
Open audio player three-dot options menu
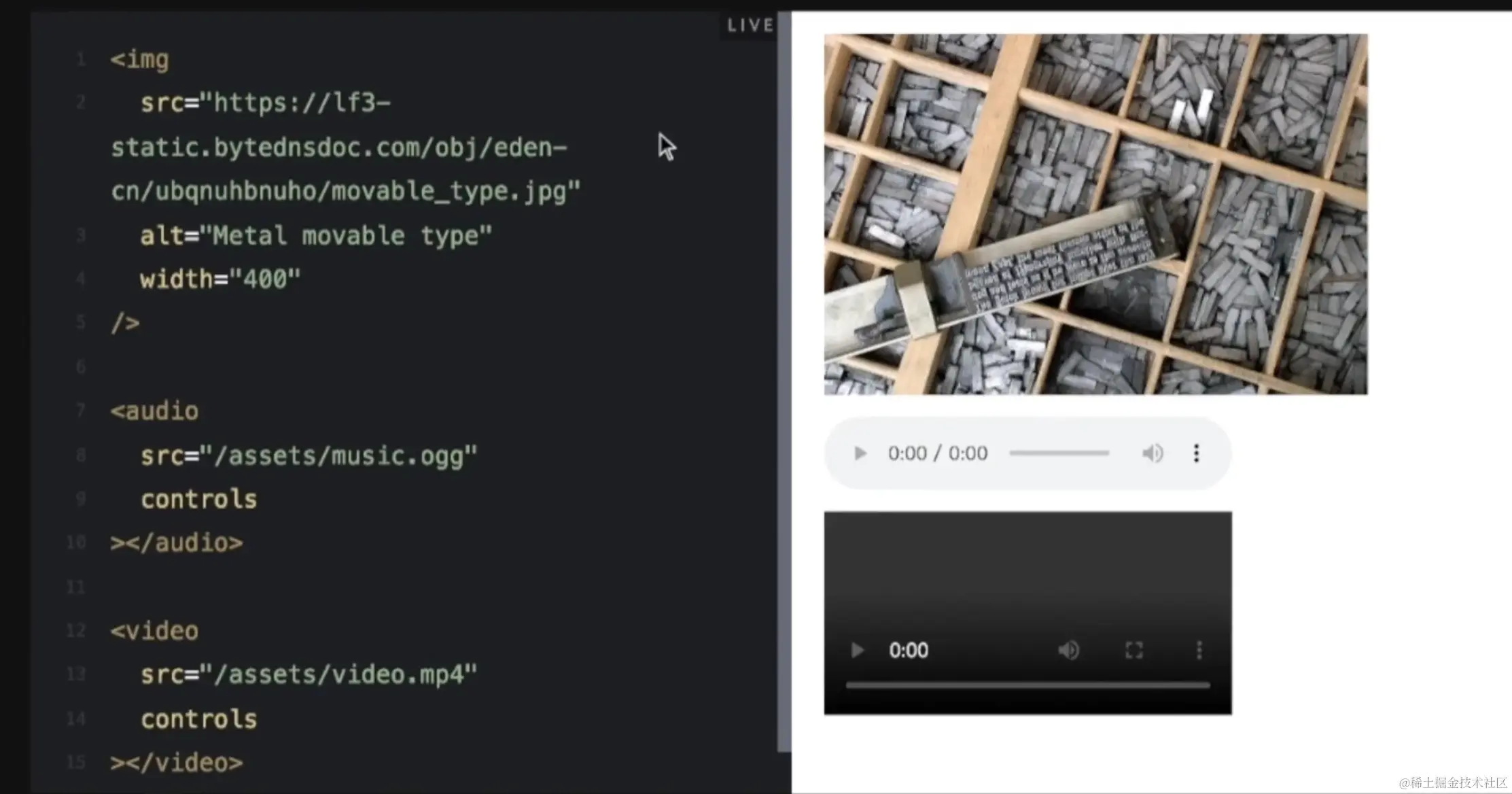point(1196,453)
